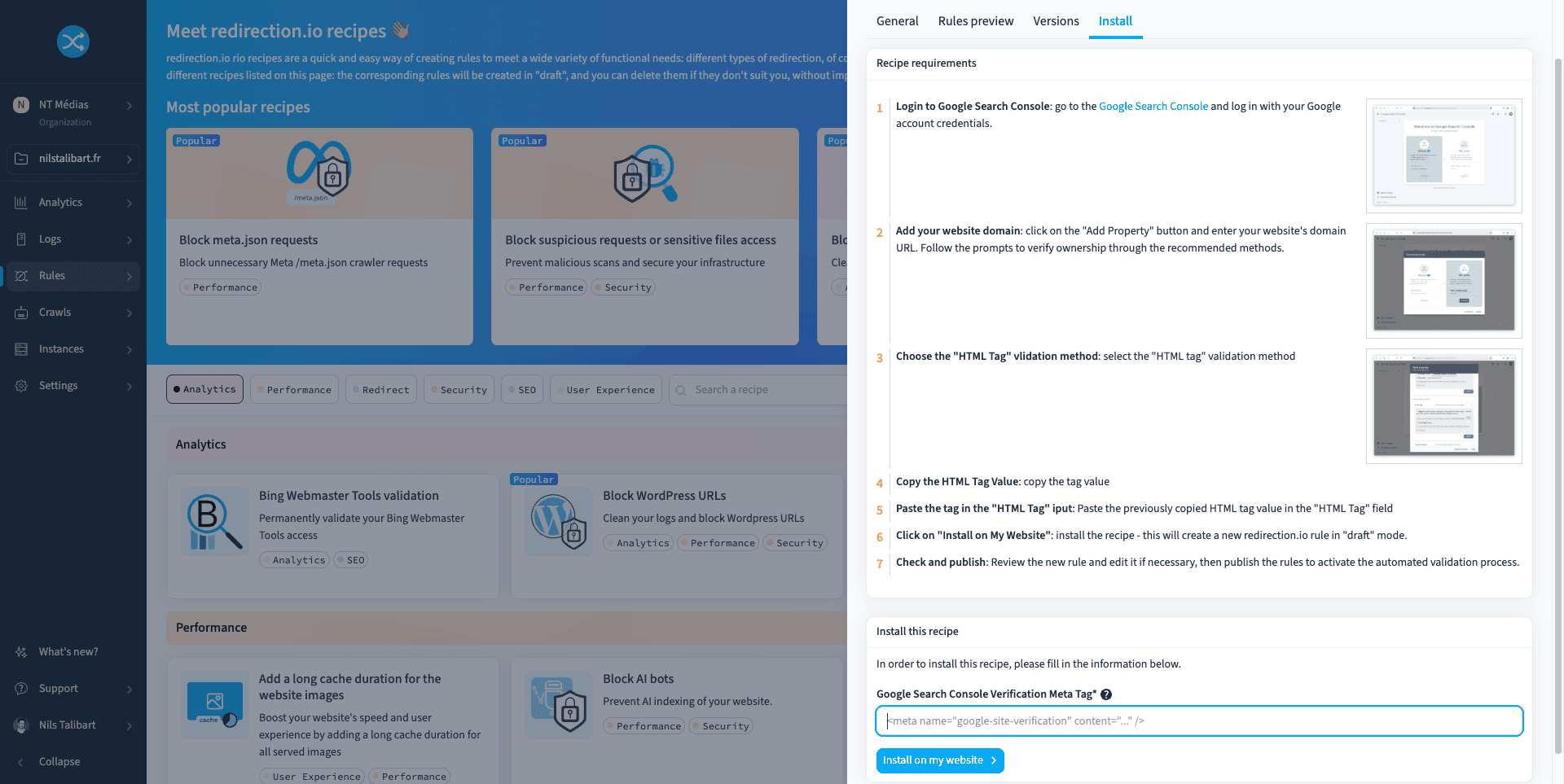Open the Block meta.json requests recipe
The width and height of the screenshot is (1564, 784).
[319, 236]
